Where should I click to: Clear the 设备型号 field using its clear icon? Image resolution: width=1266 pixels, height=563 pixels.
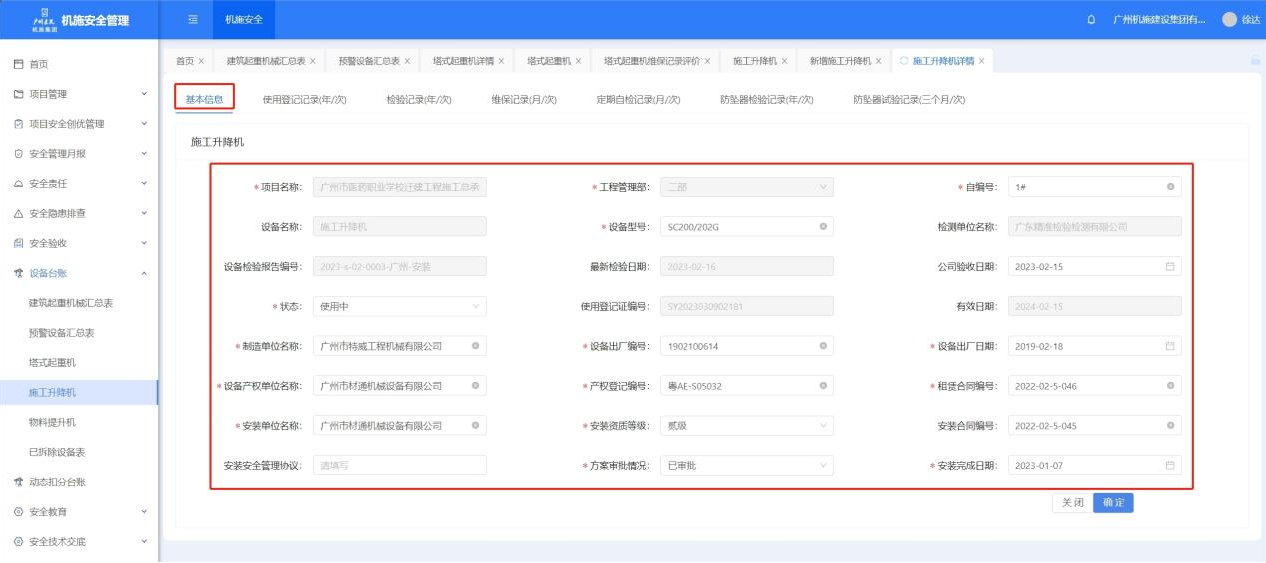tap(823, 227)
